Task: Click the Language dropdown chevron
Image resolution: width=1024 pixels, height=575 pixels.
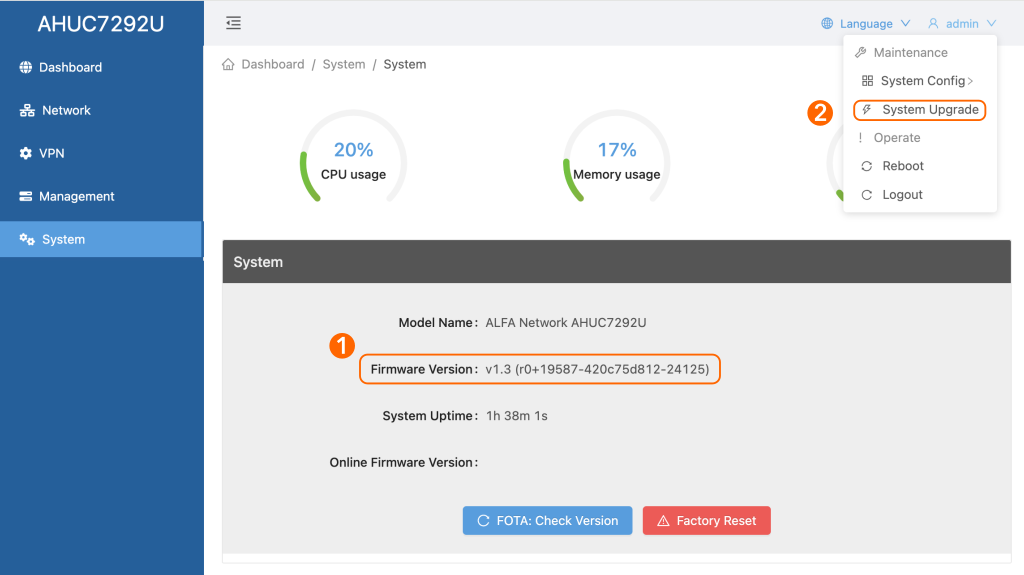Action: coord(905,24)
